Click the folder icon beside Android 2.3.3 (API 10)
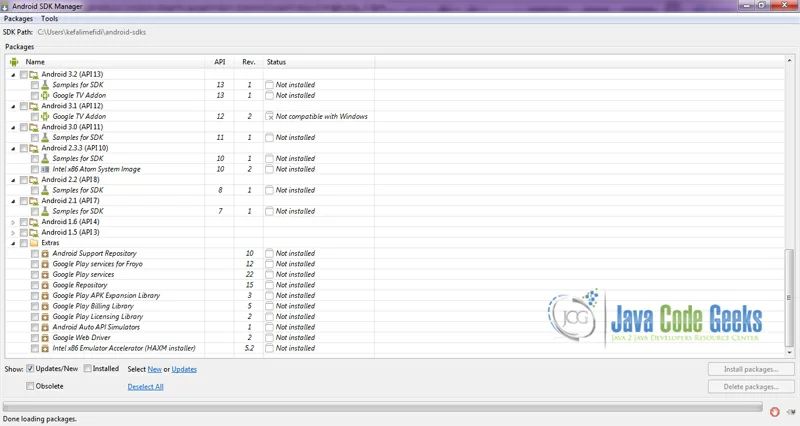Image resolution: width=800 pixels, height=426 pixels. click(34, 148)
